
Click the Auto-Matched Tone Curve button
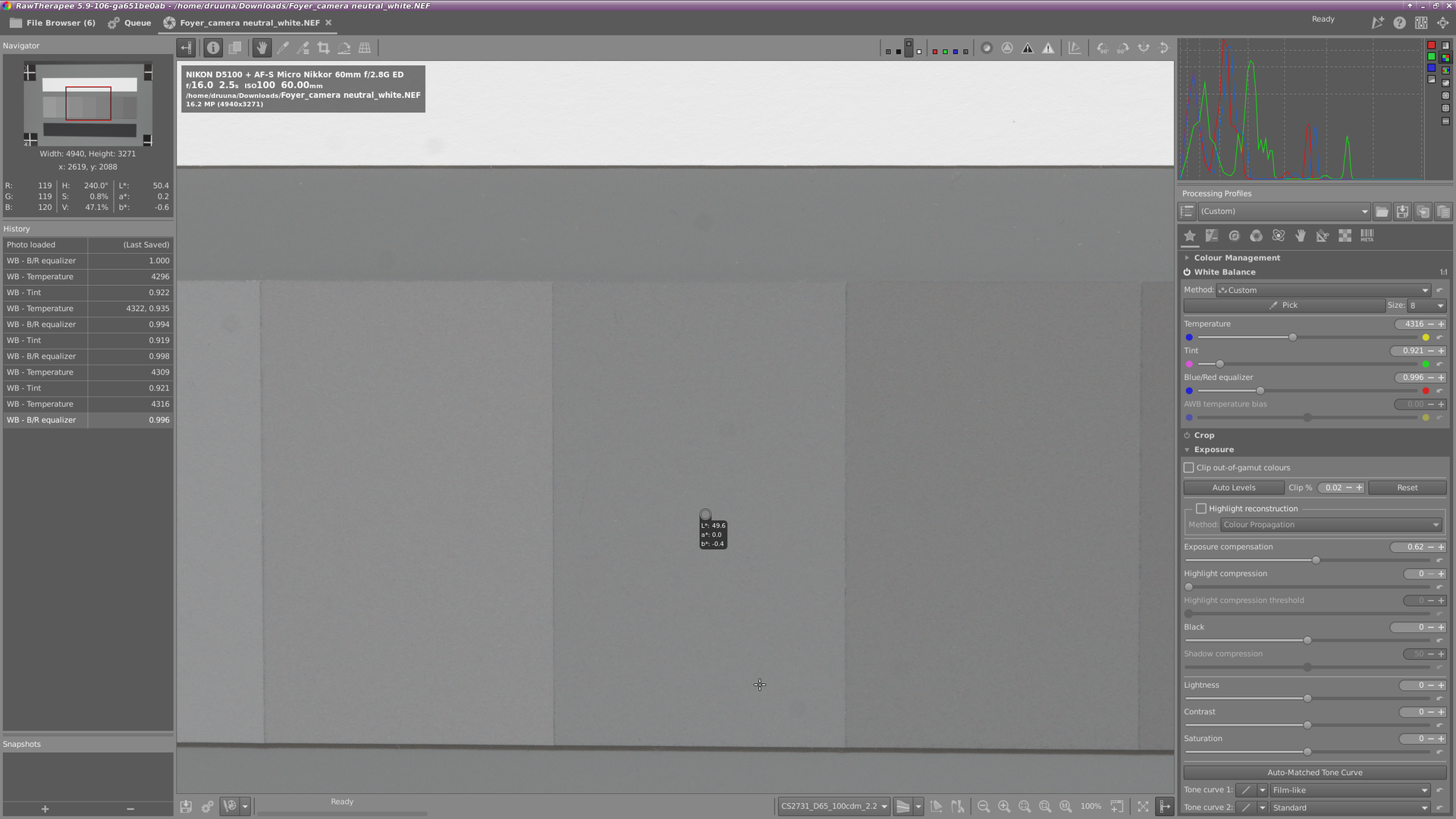pos(1314,773)
